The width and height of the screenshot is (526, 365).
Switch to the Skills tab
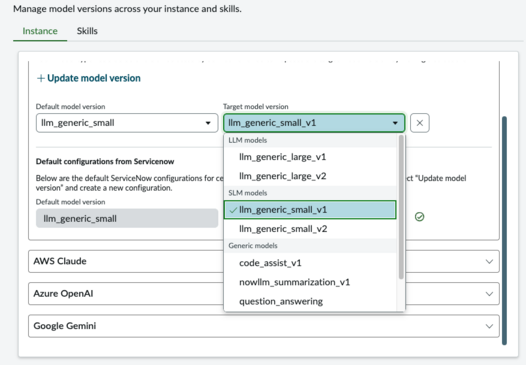pos(87,31)
